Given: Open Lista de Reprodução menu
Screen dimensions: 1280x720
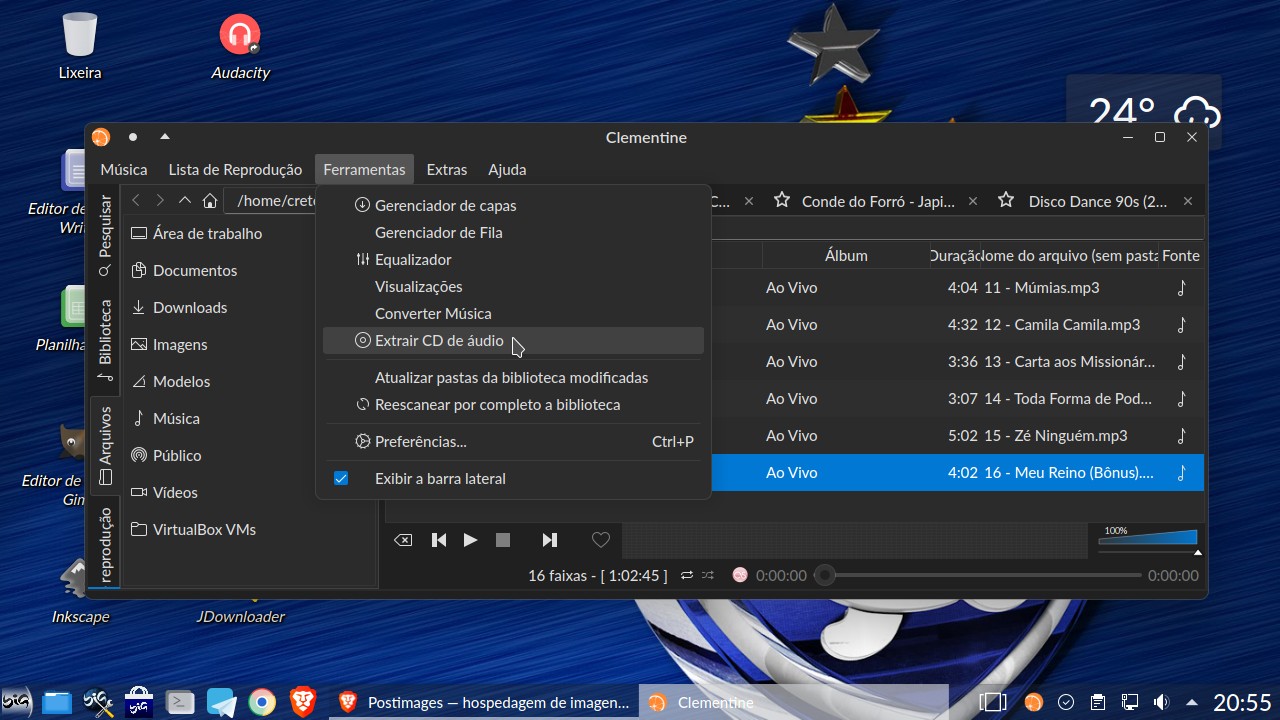Looking at the screenshot, I should (x=235, y=170).
